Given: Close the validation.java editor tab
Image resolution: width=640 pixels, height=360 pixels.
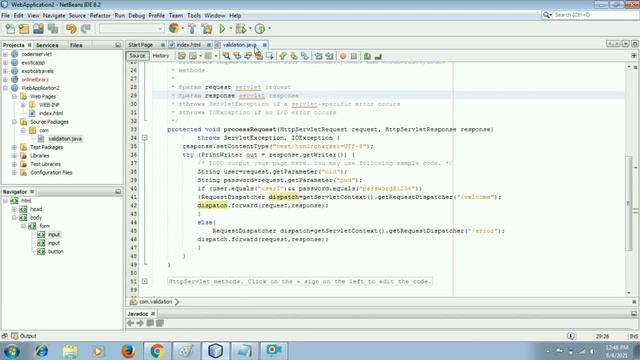Looking at the screenshot, I should click(264, 45).
